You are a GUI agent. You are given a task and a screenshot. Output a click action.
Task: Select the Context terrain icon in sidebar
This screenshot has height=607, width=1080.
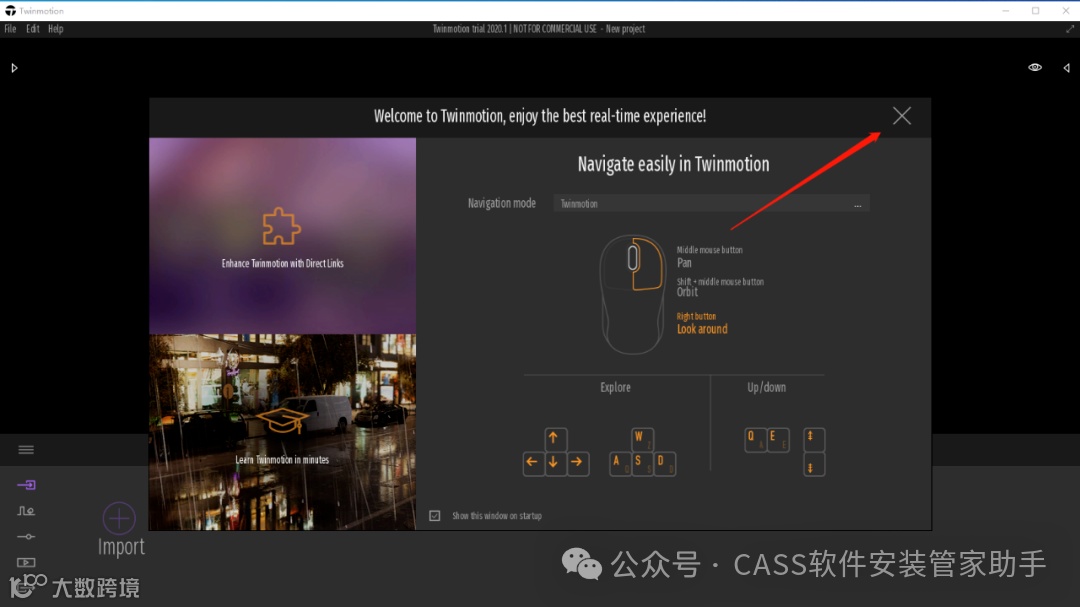coord(26,511)
